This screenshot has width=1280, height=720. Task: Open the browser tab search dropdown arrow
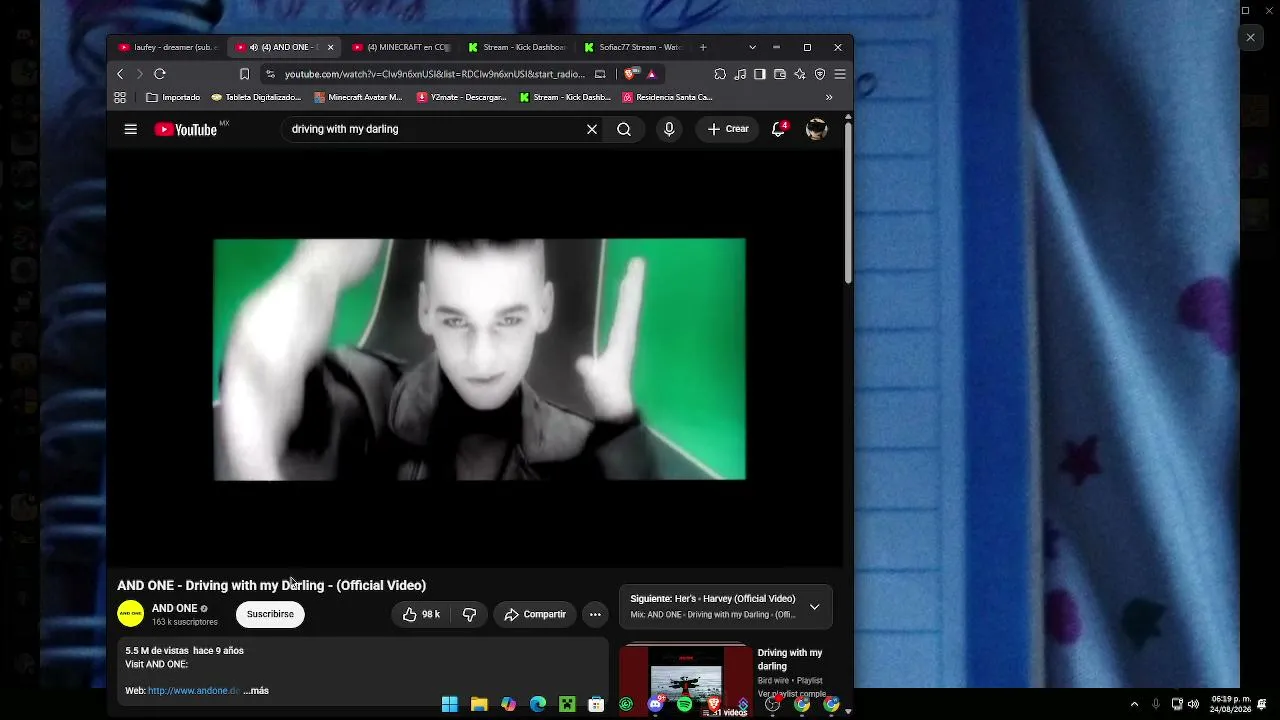(x=752, y=47)
